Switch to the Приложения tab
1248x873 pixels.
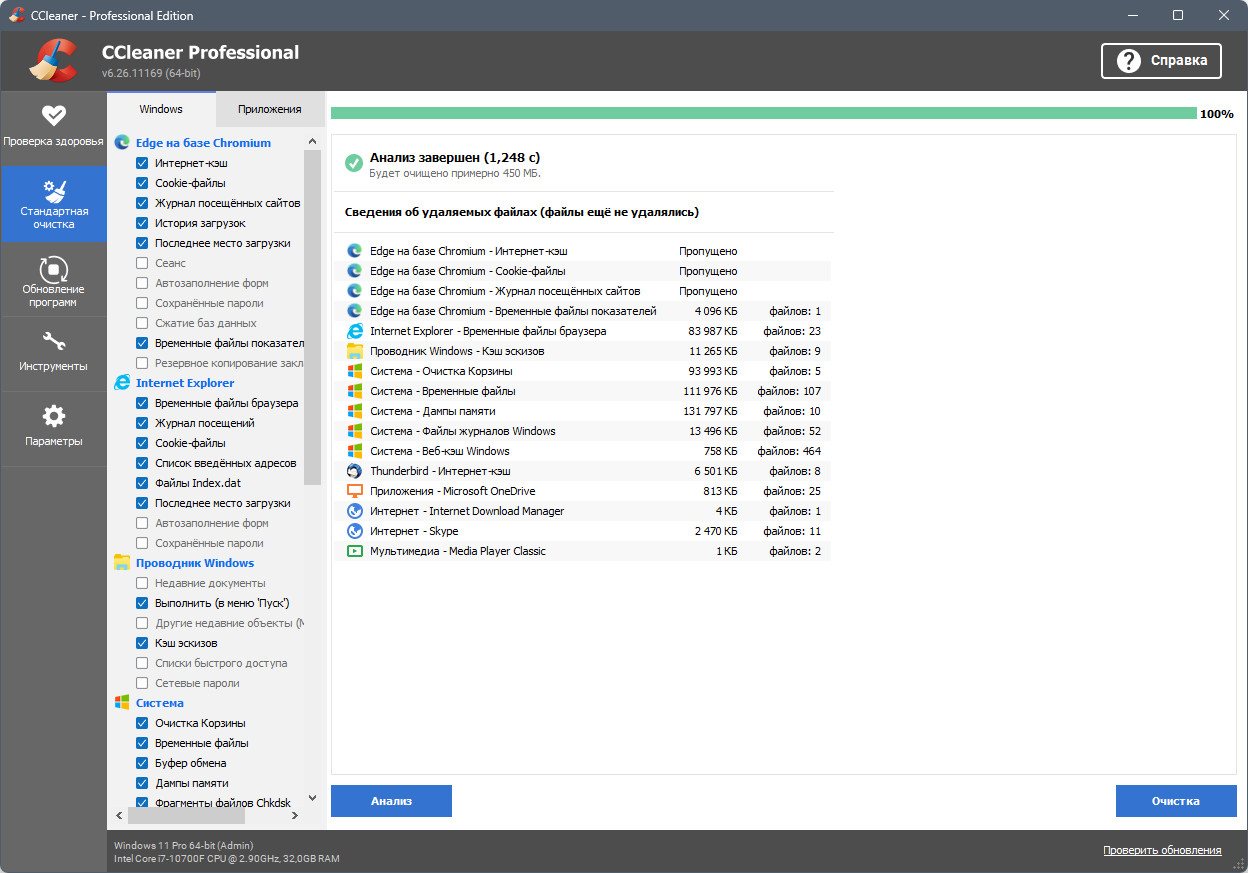pyautogui.click(x=269, y=109)
